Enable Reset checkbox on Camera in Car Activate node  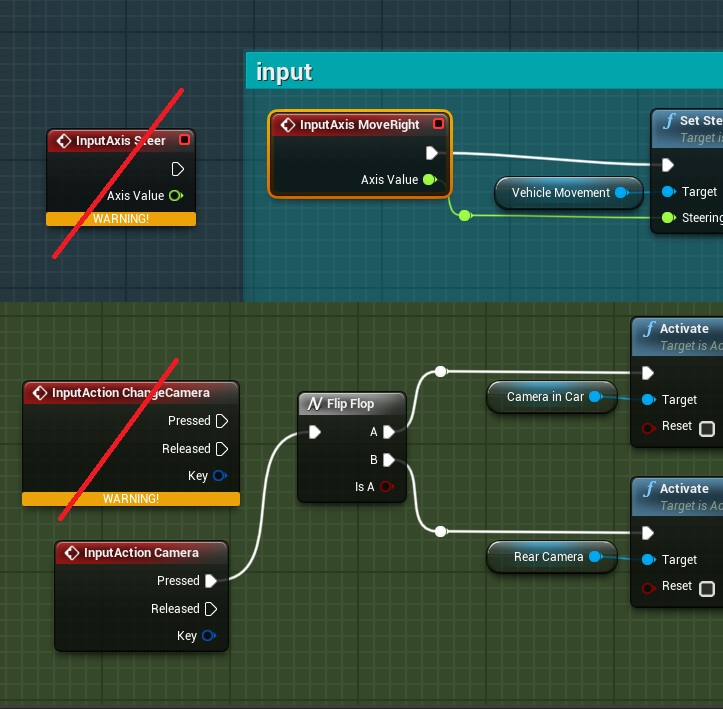click(x=707, y=428)
